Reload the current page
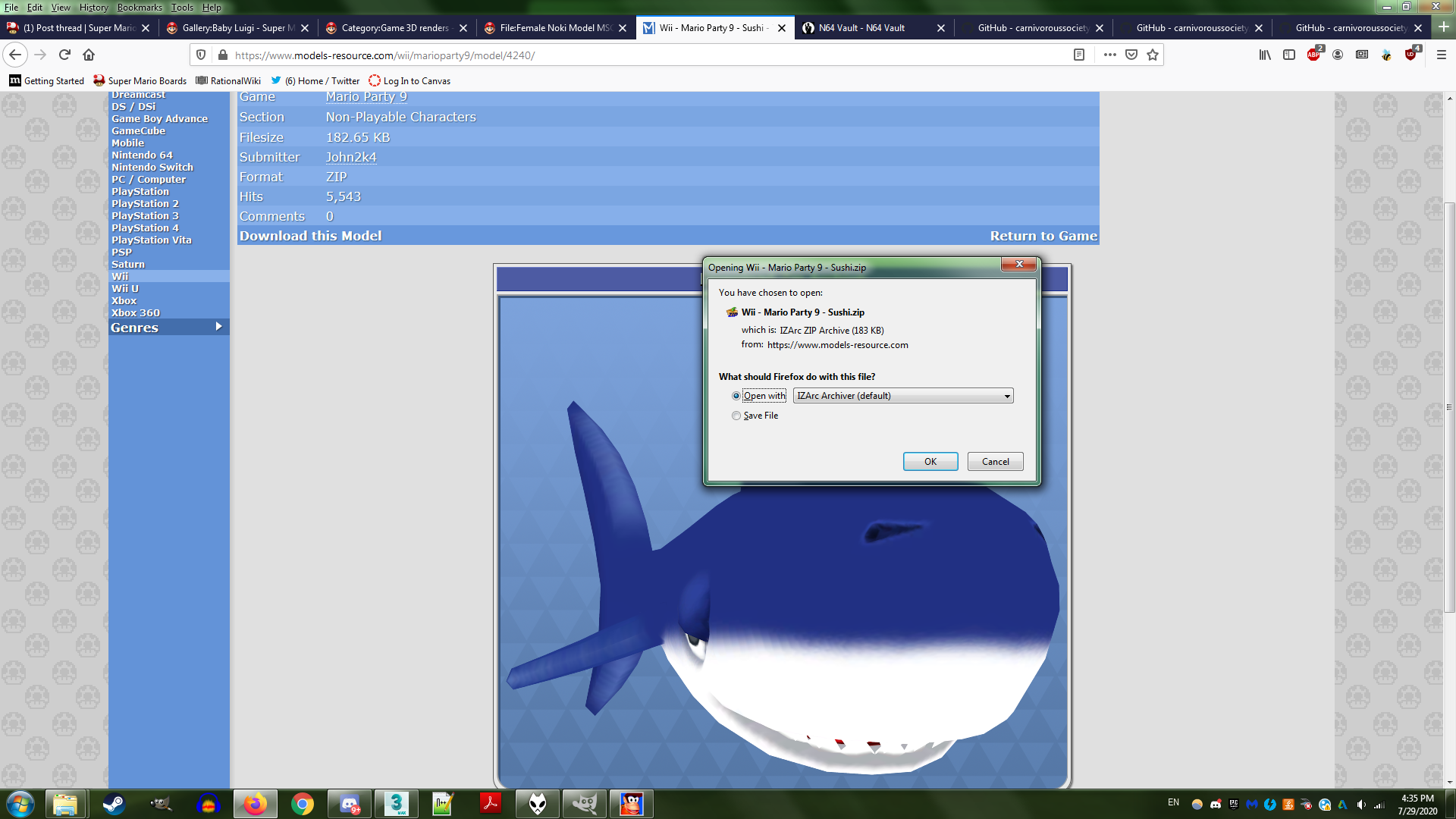 point(64,55)
